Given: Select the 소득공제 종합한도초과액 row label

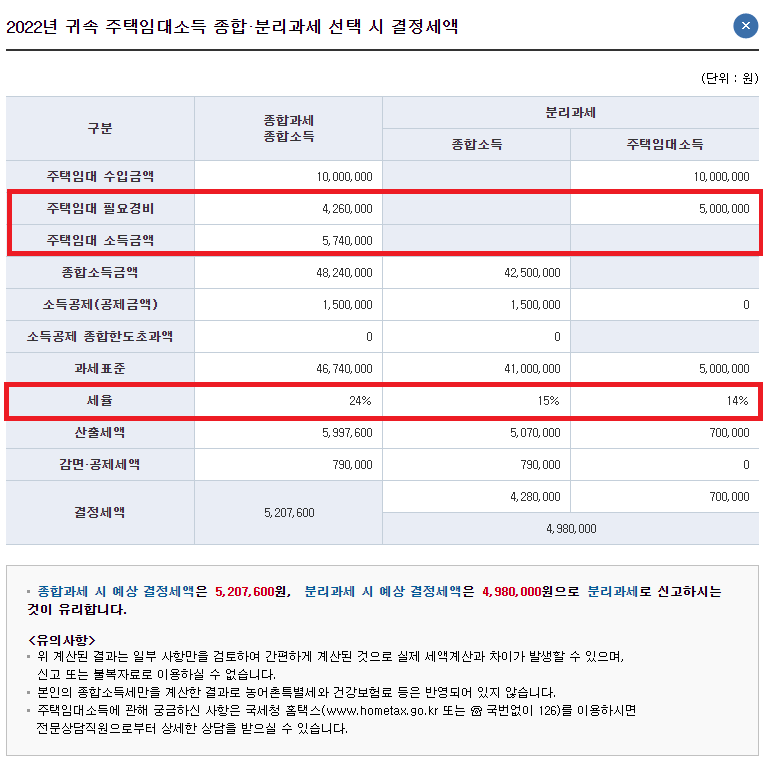Looking at the screenshot, I should [100, 337].
